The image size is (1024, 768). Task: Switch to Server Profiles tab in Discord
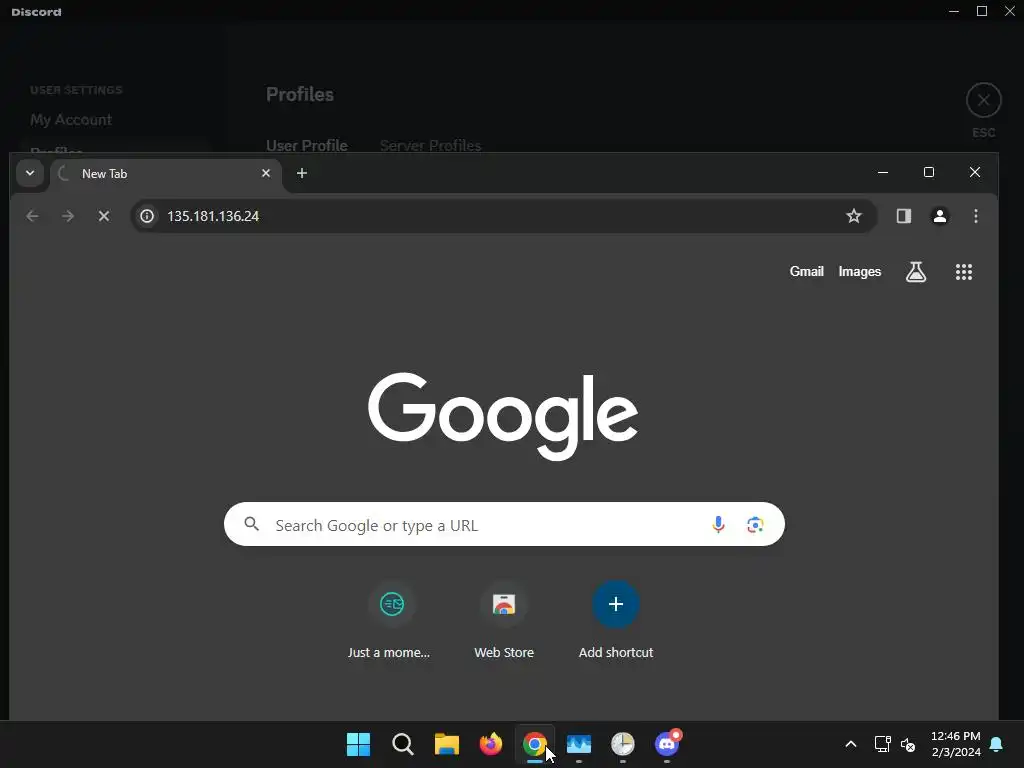tap(430, 145)
